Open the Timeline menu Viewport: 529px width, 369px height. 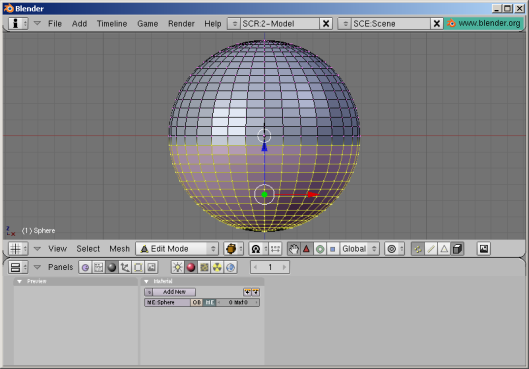click(x=112, y=24)
